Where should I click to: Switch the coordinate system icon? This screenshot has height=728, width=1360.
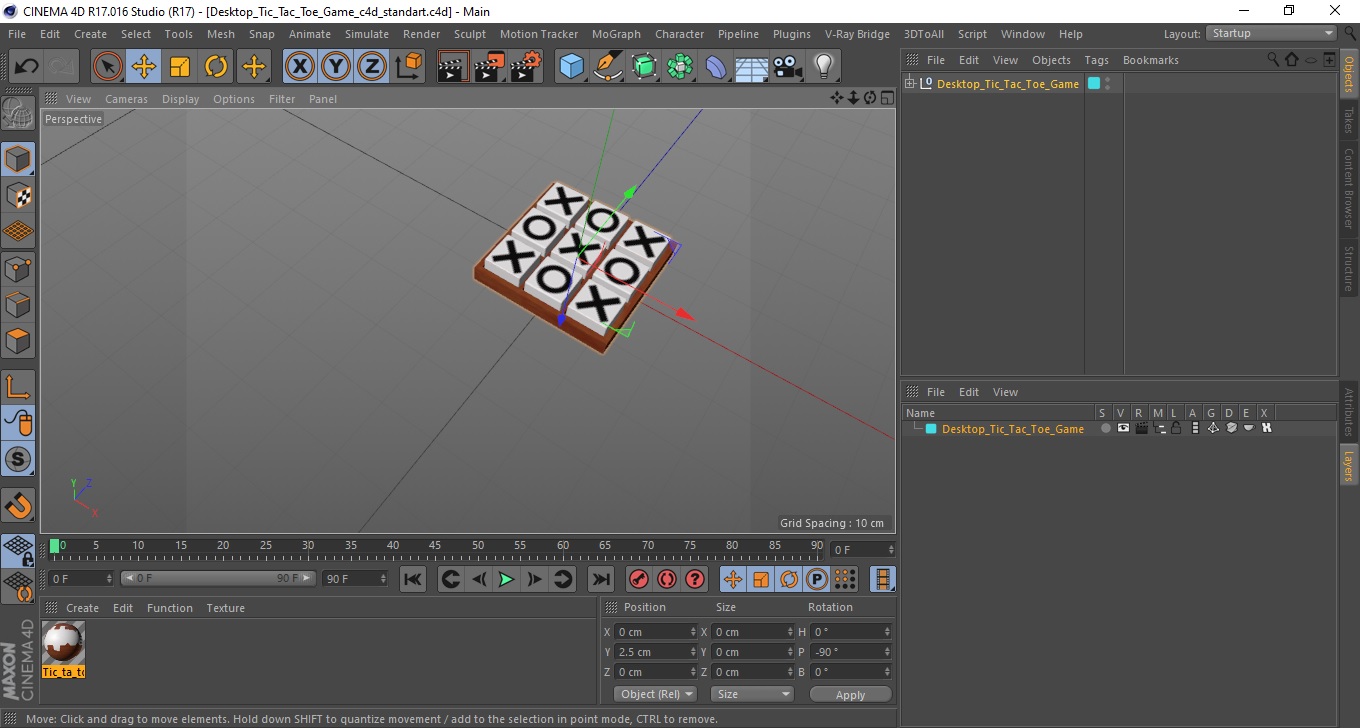[x=408, y=67]
